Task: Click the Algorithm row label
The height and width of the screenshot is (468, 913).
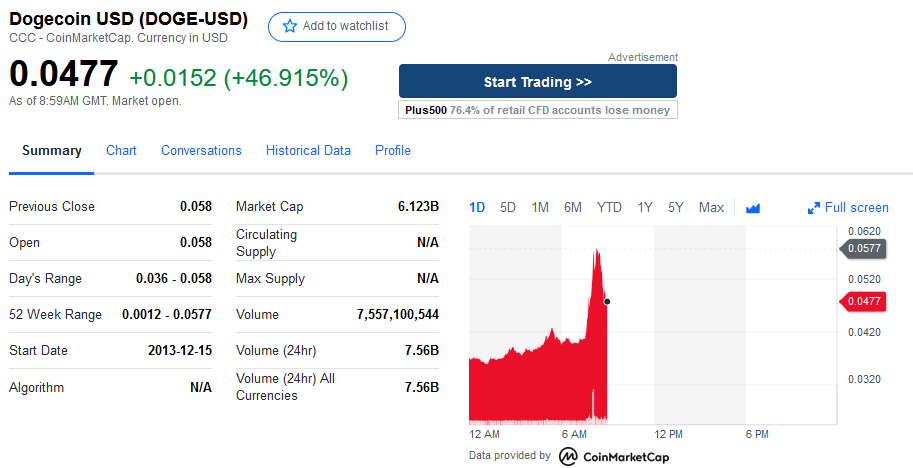Action: [37, 388]
